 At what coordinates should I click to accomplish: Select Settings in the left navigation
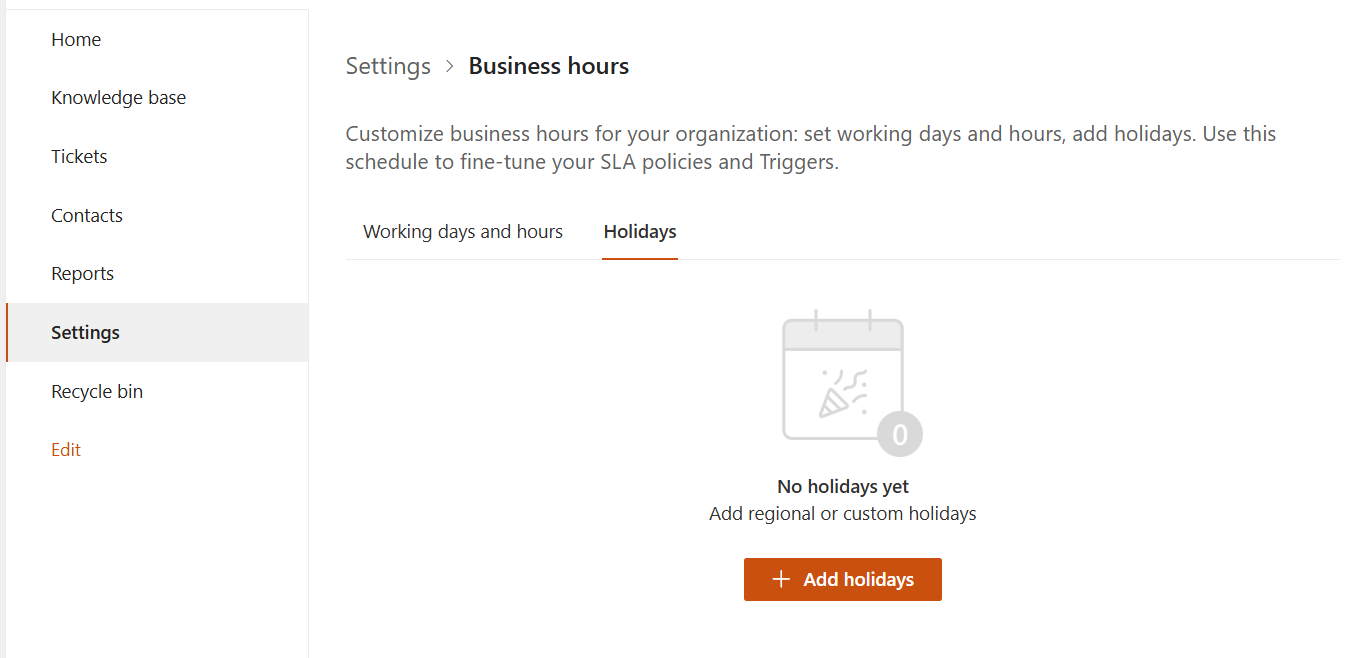[85, 332]
